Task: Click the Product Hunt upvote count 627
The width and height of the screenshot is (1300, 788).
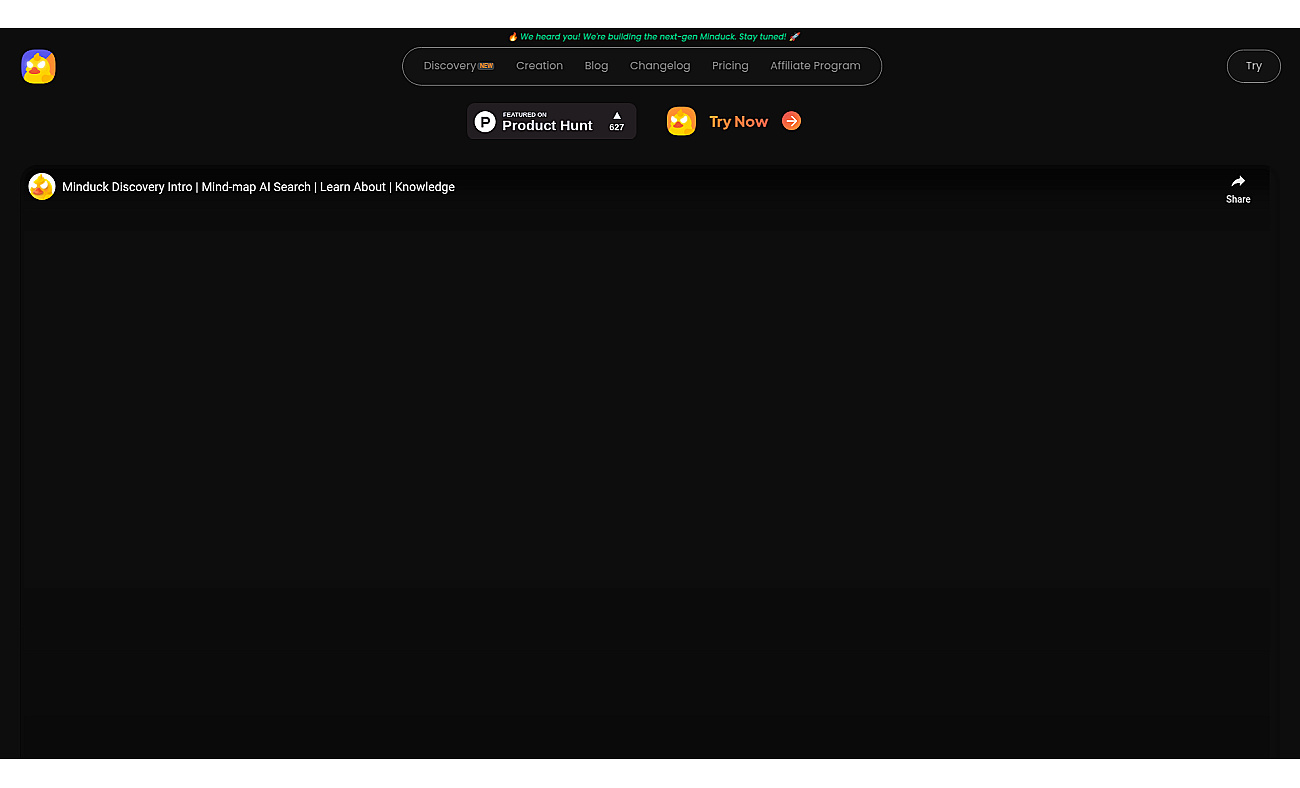Action: 617,122
